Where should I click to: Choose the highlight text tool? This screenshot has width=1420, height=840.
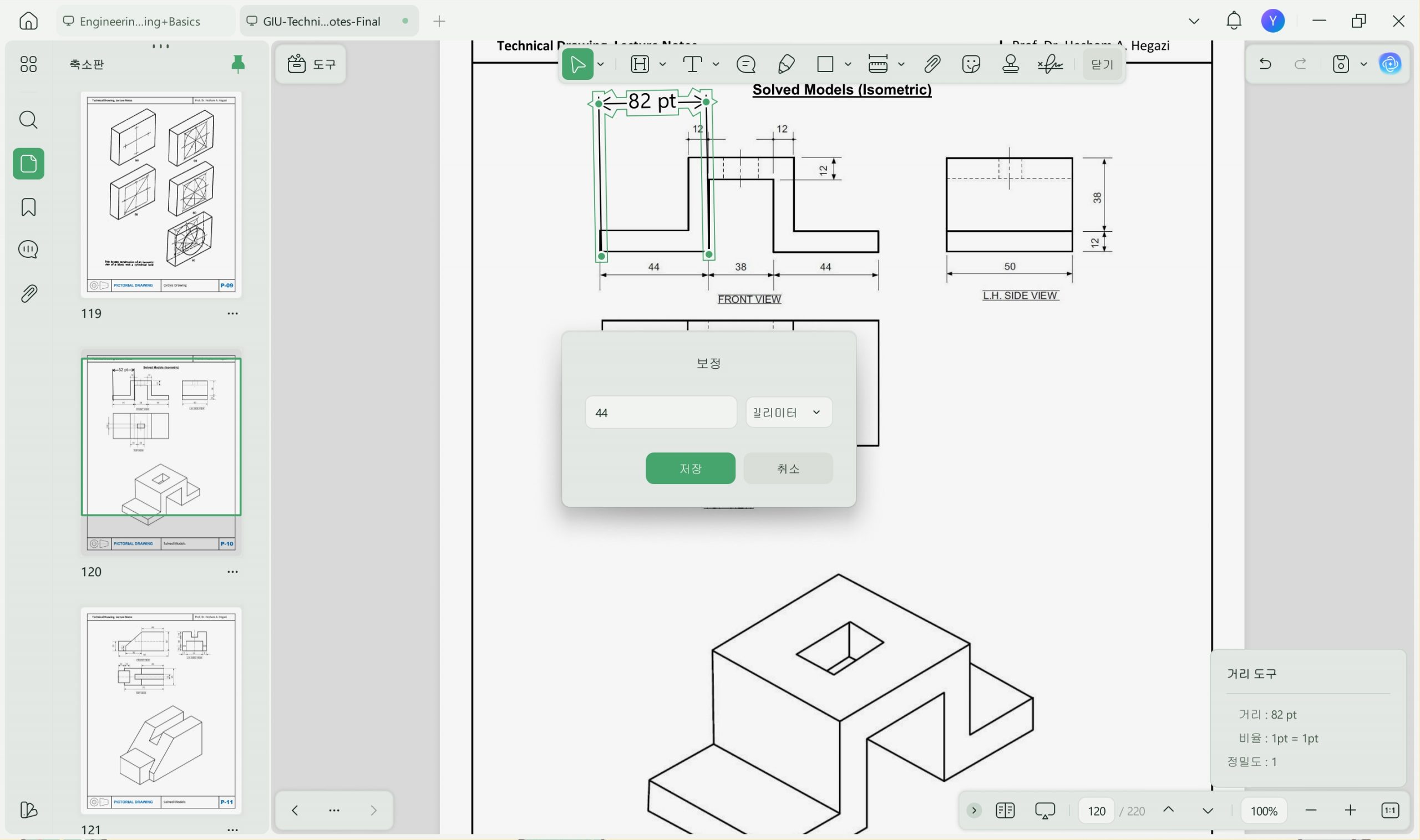(x=640, y=64)
